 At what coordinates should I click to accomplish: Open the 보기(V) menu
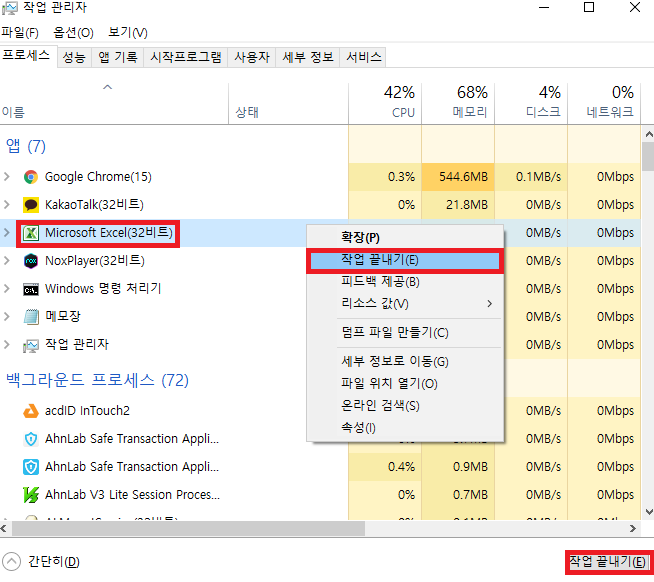[128, 33]
